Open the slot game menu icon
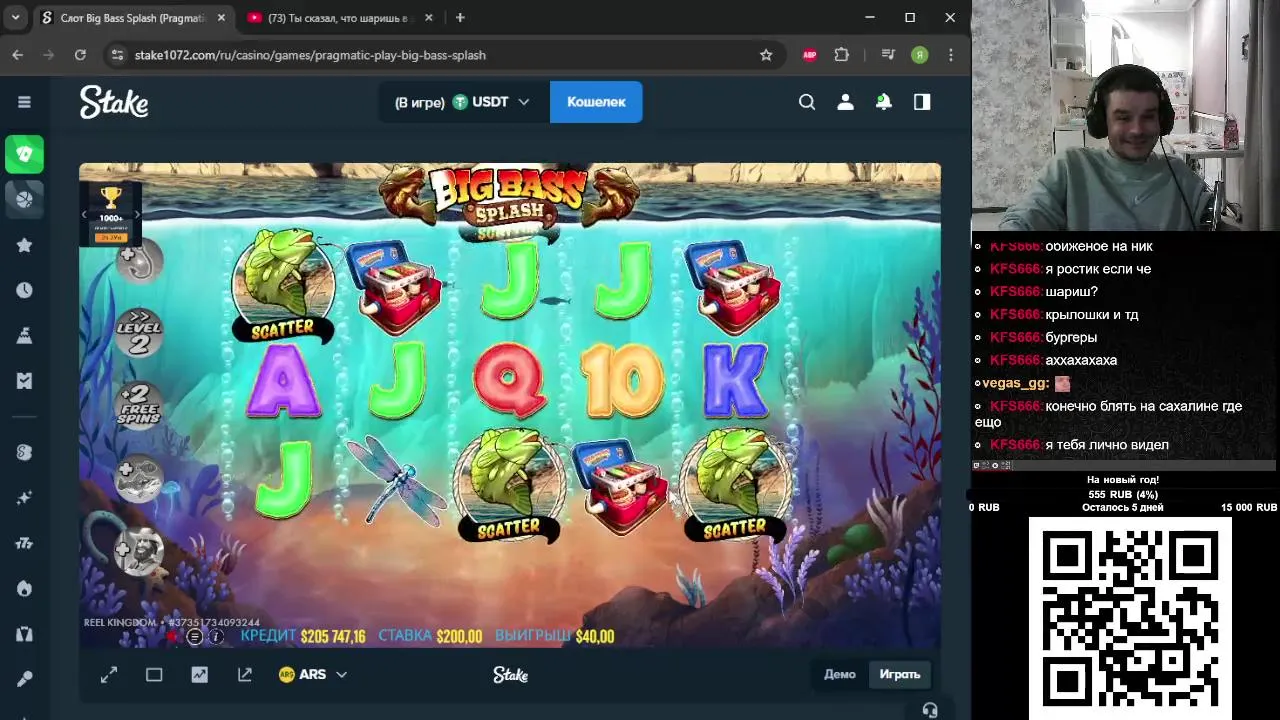The image size is (1280, 720). click(x=195, y=636)
